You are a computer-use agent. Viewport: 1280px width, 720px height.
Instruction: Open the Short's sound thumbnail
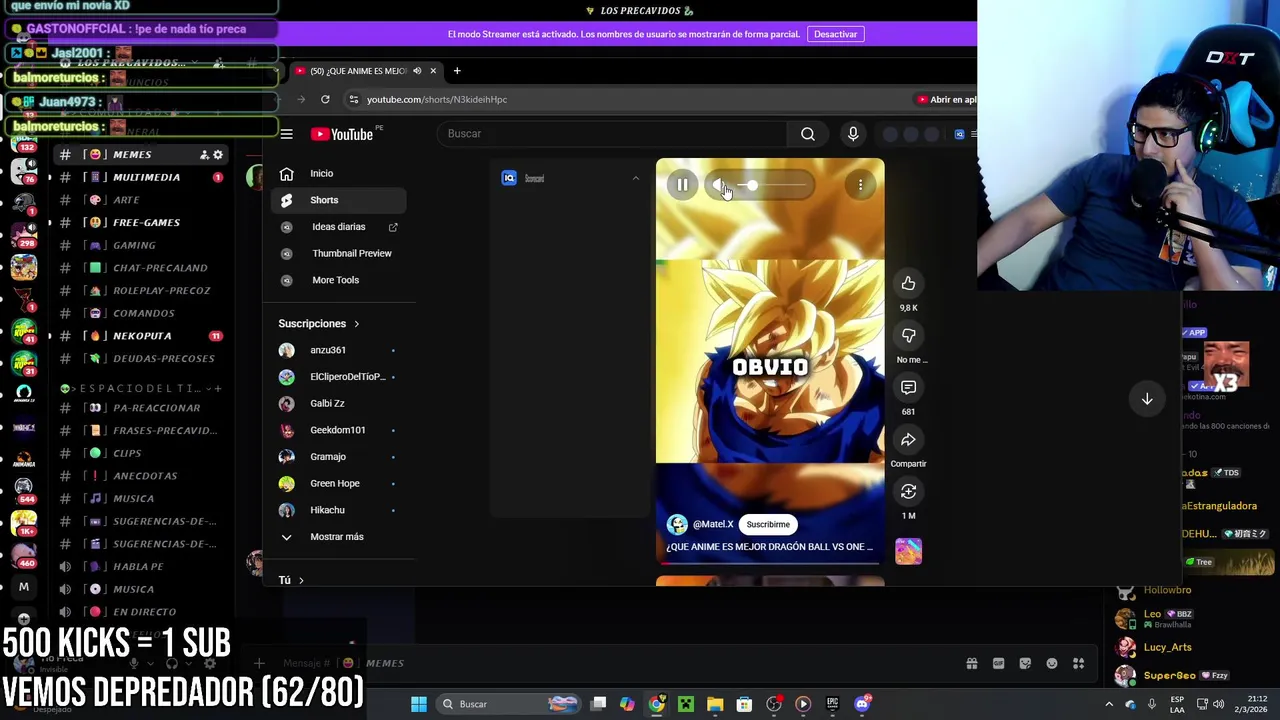[908, 551]
